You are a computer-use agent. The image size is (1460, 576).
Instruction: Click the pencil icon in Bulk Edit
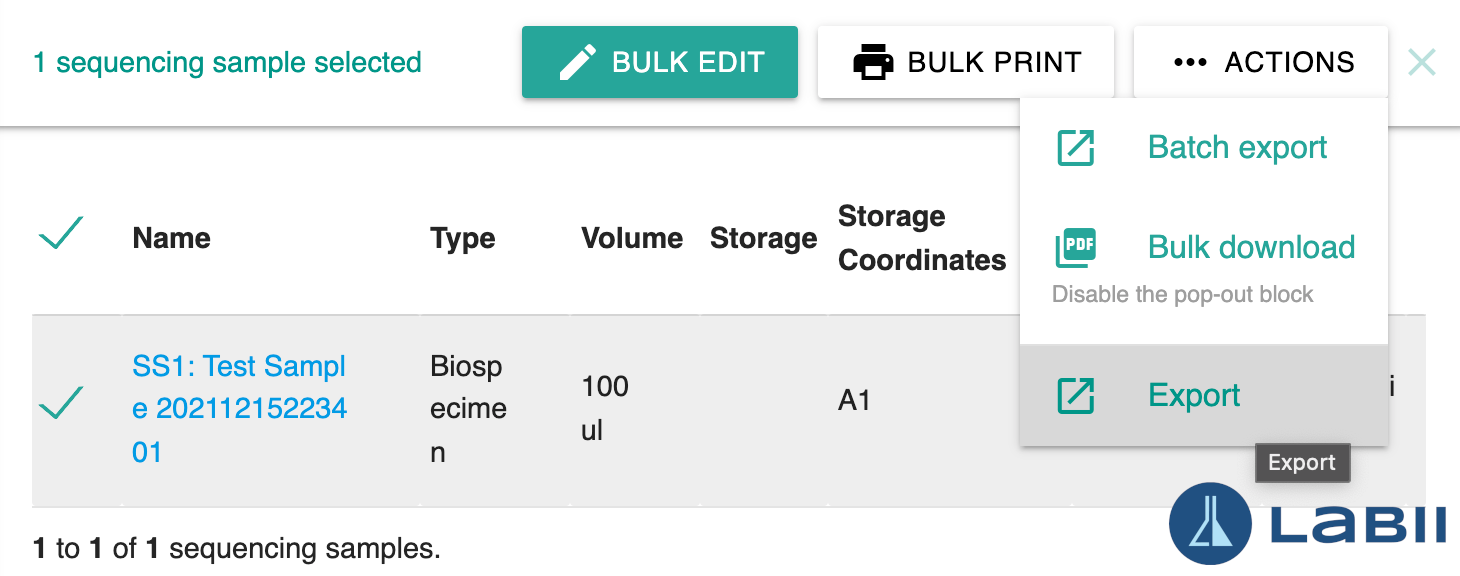(577, 62)
